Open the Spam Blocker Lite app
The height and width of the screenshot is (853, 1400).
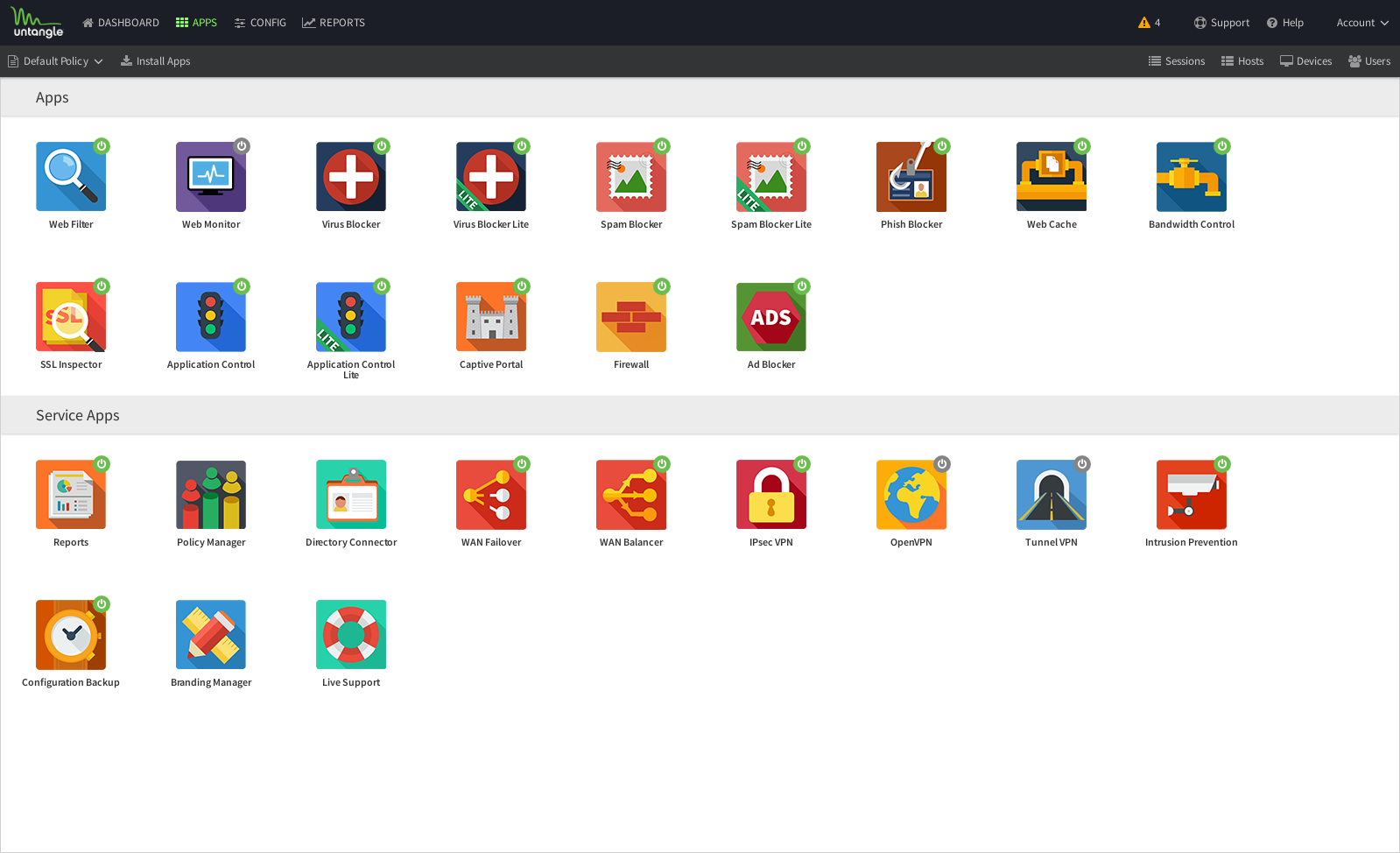tap(771, 177)
